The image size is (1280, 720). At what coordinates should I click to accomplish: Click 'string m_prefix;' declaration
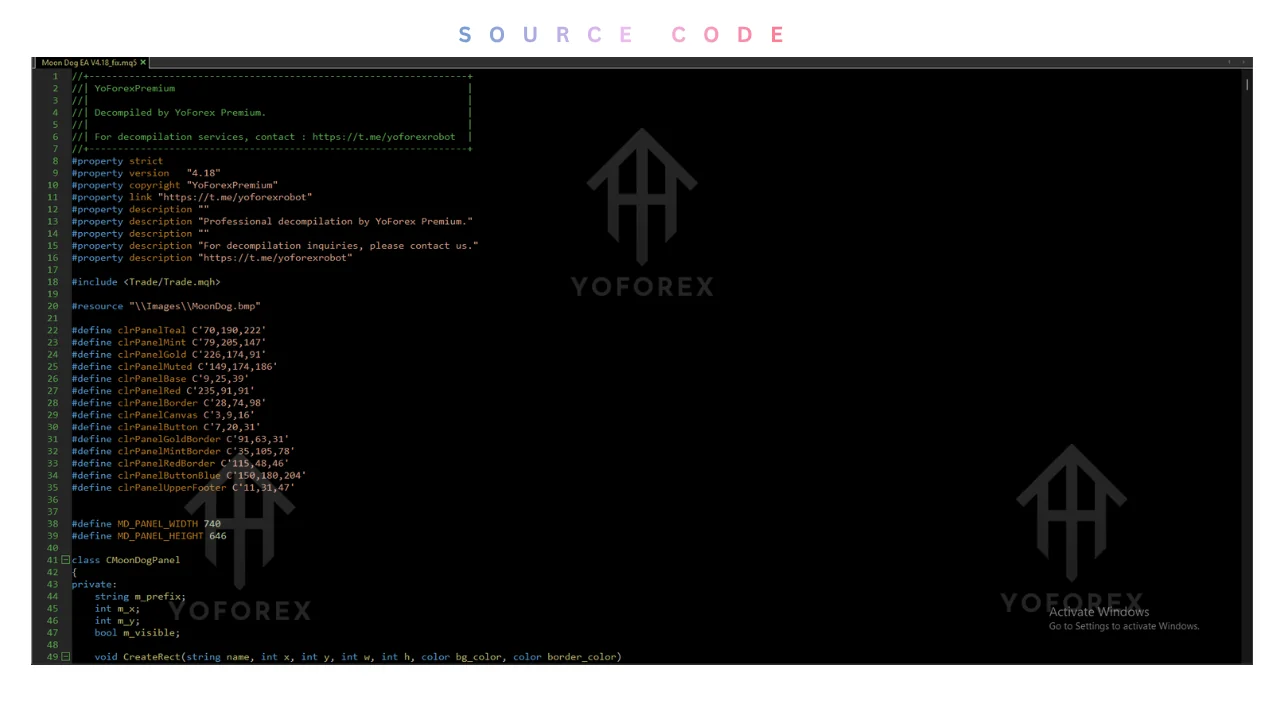coord(140,596)
